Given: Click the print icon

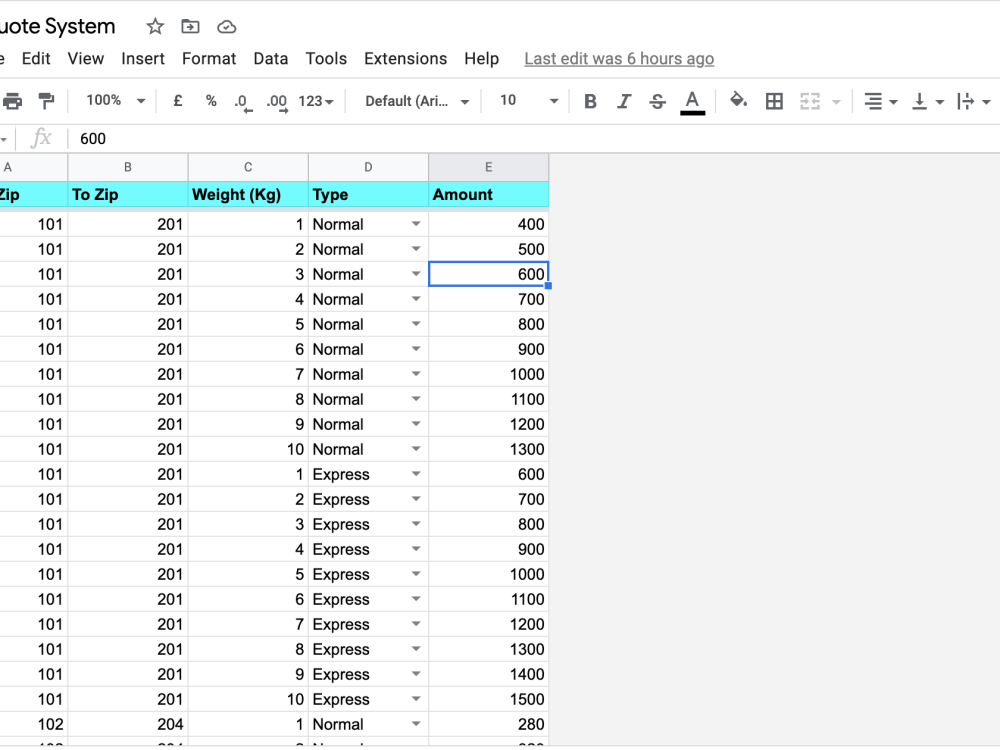Looking at the screenshot, I should (x=12, y=101).
